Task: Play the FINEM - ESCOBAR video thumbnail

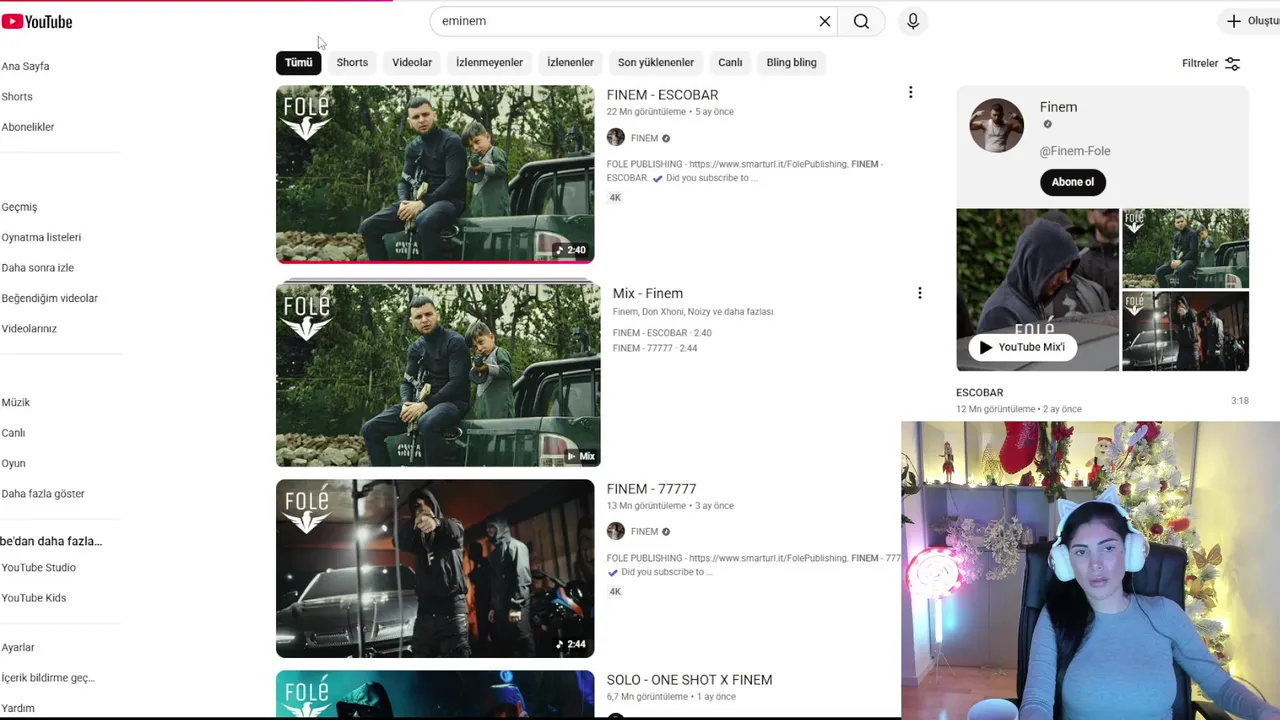Action: coord(435,174)
